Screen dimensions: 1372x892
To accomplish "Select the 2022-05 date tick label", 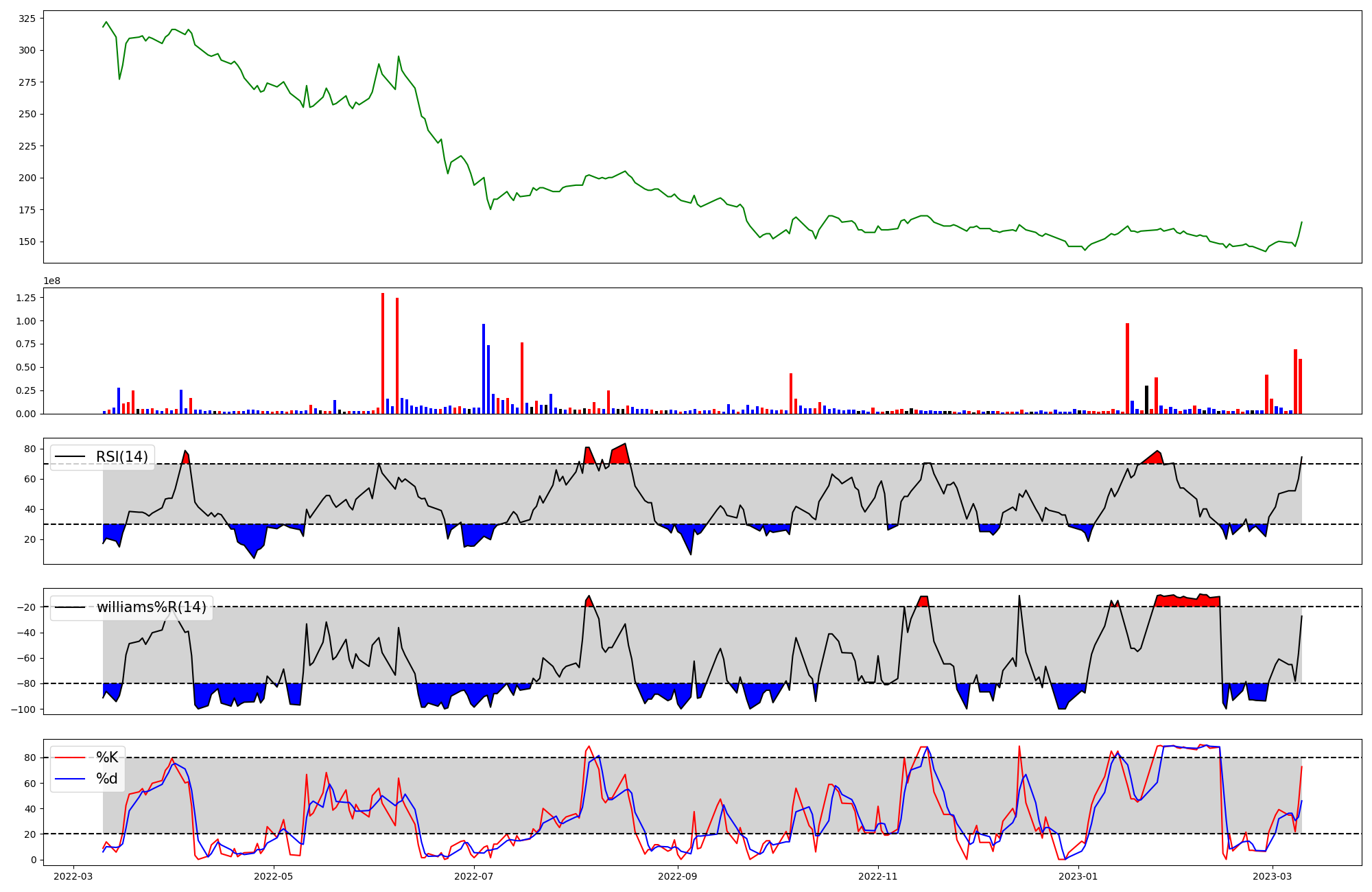I will point(274,876).
